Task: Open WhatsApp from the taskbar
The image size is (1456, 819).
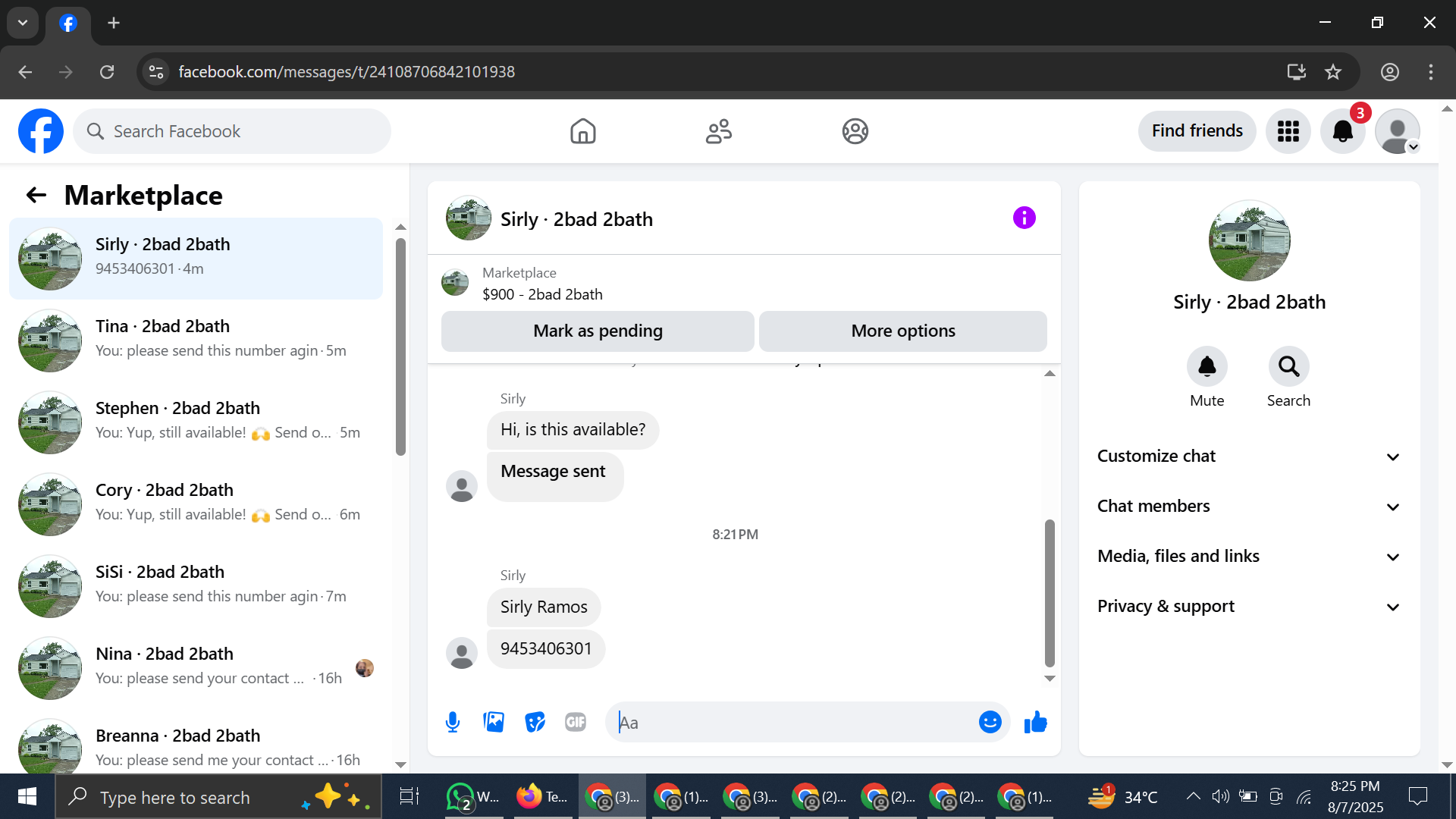Action: click(x=473, y=797)
